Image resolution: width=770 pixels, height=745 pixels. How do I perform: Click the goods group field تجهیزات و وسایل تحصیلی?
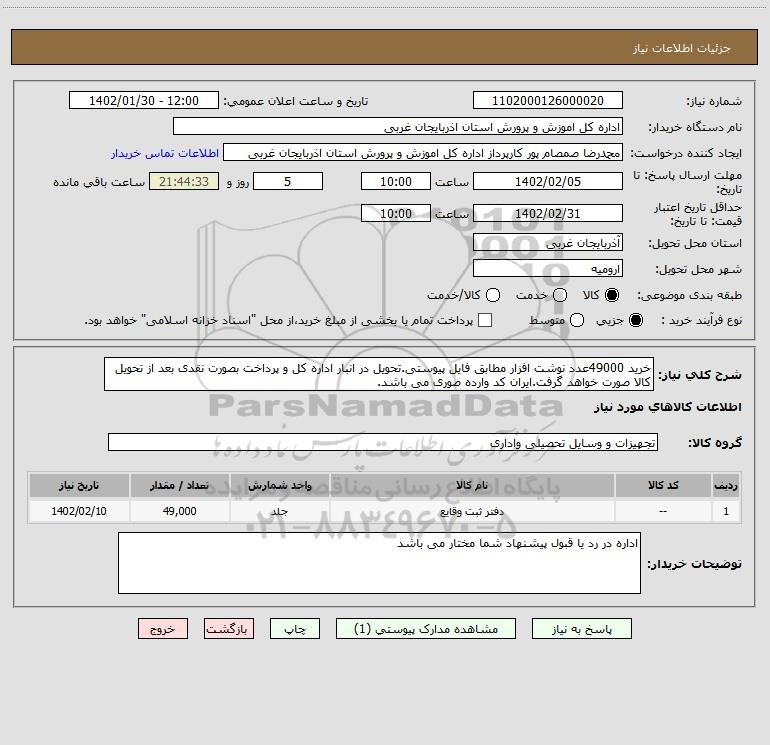(383, 442)
